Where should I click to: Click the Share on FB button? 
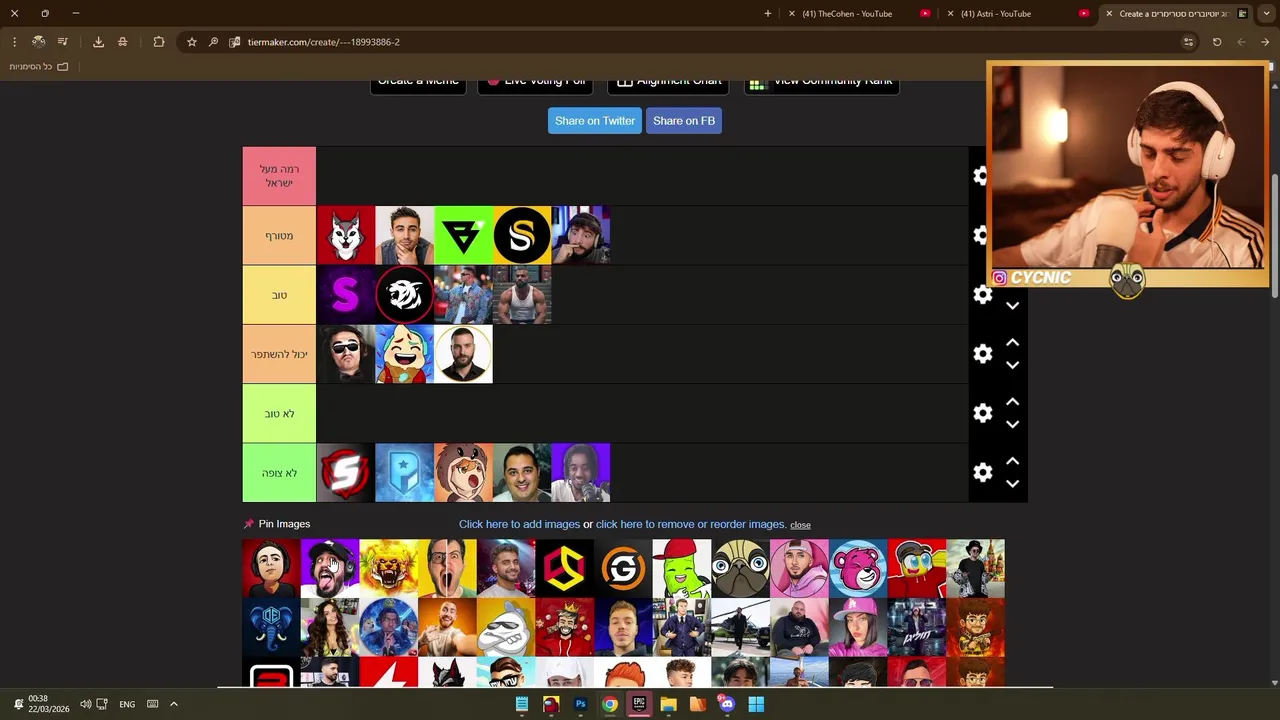tap(684, 121)
